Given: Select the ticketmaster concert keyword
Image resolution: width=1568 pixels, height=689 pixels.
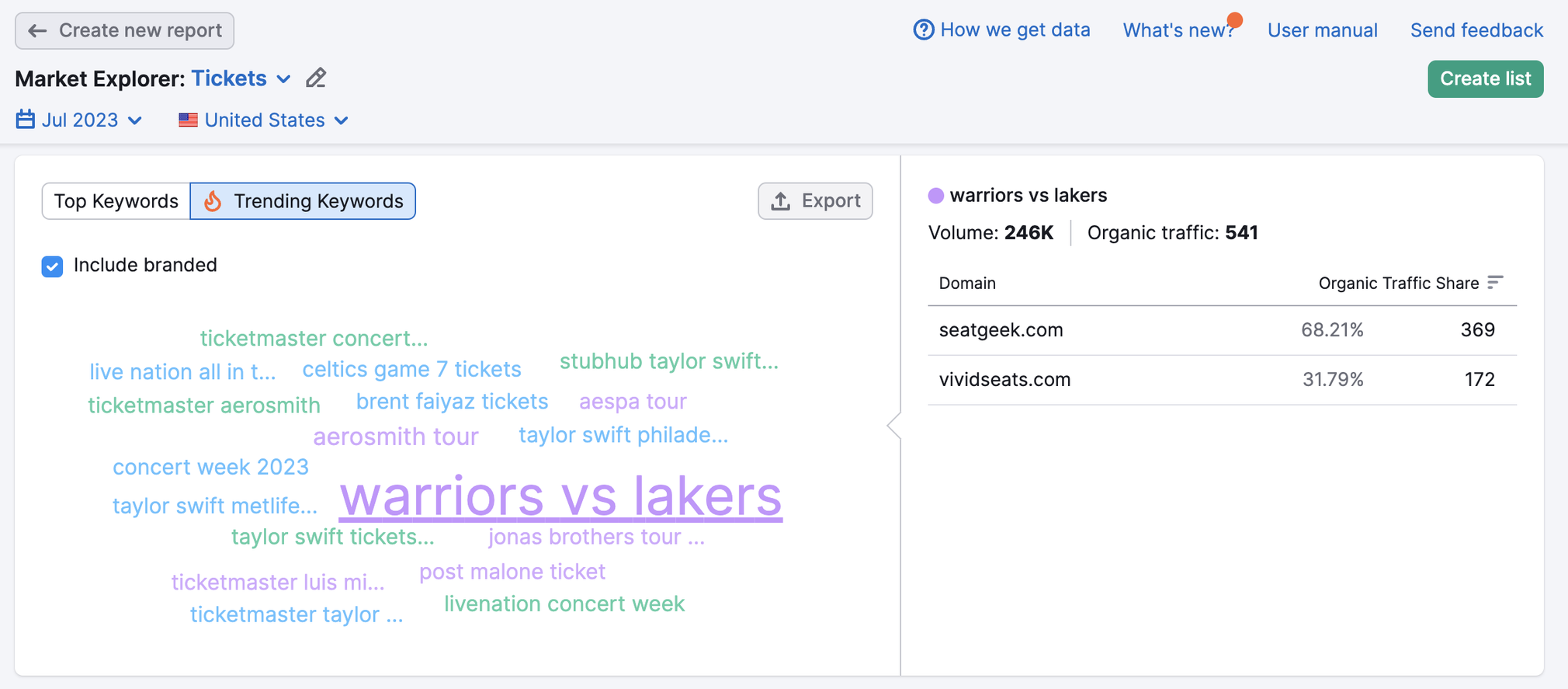Looking at the screenshot, I should [x=314, y=339].
